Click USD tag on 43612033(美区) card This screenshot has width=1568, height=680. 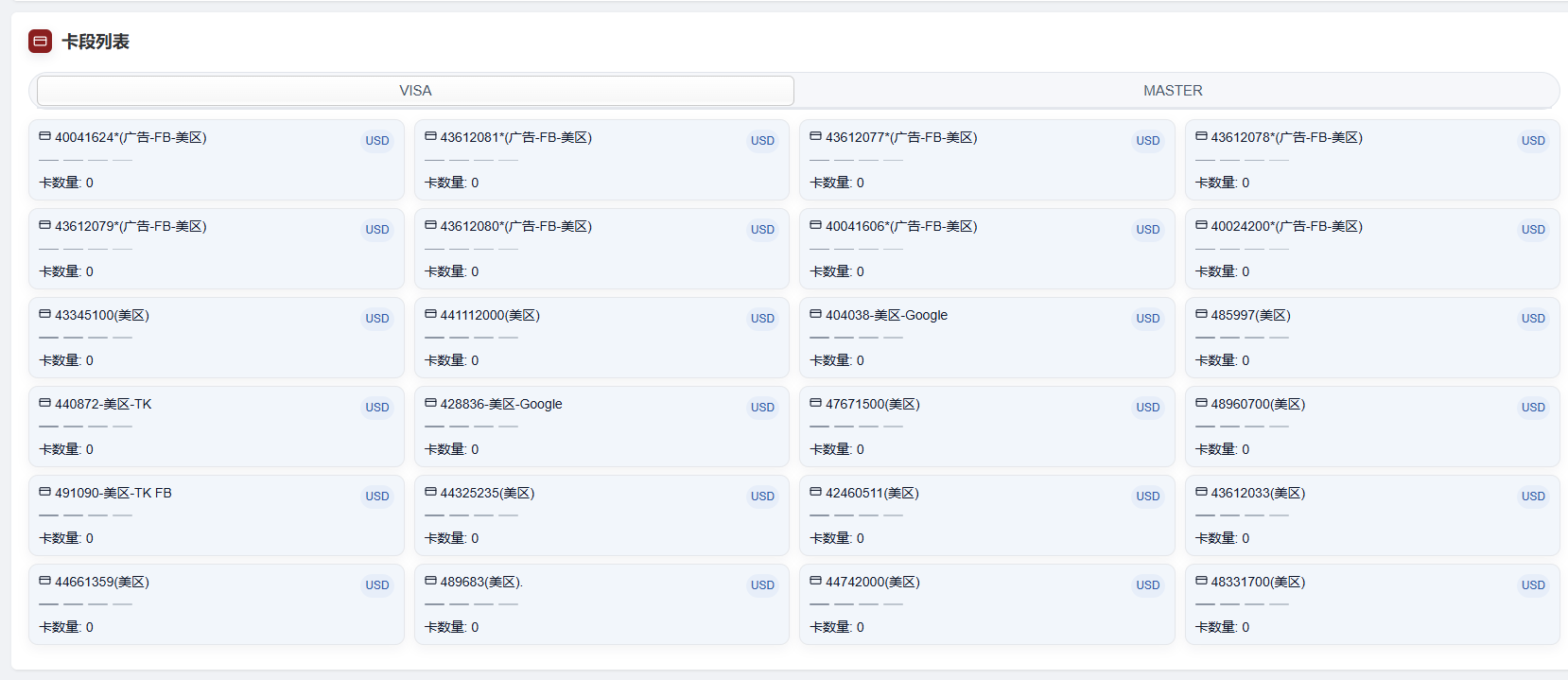coord(1533,497)
